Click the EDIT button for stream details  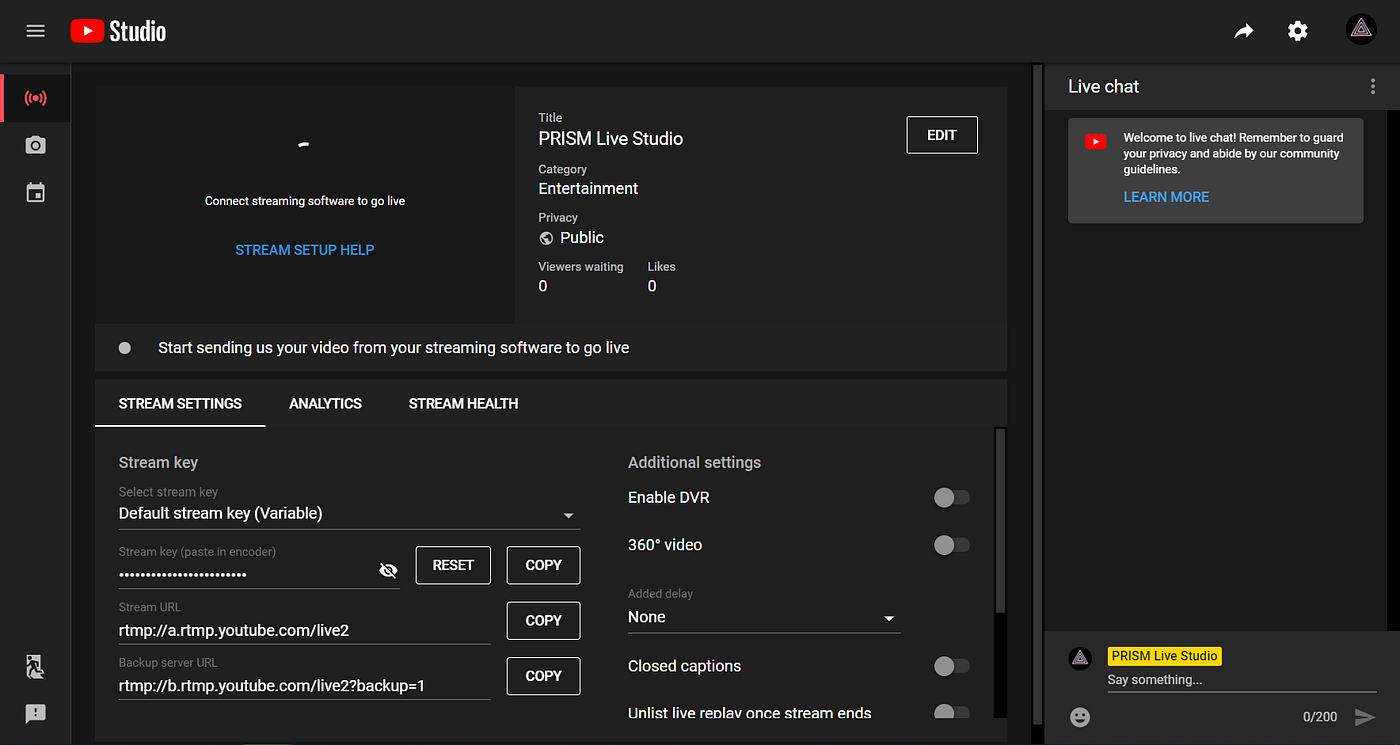click(x=941, y=135)
